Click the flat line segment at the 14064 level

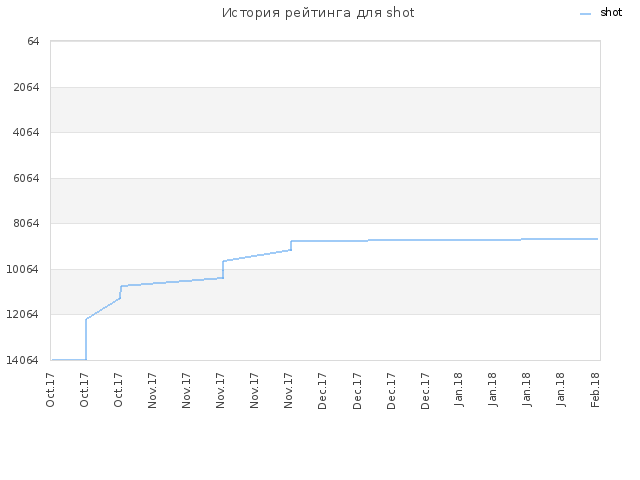coord(69,360)
